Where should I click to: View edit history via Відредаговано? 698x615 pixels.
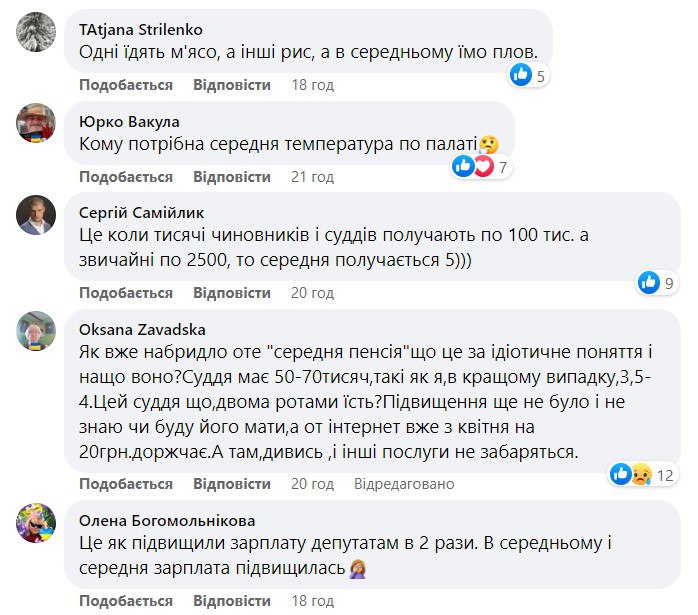coord(403,484)
